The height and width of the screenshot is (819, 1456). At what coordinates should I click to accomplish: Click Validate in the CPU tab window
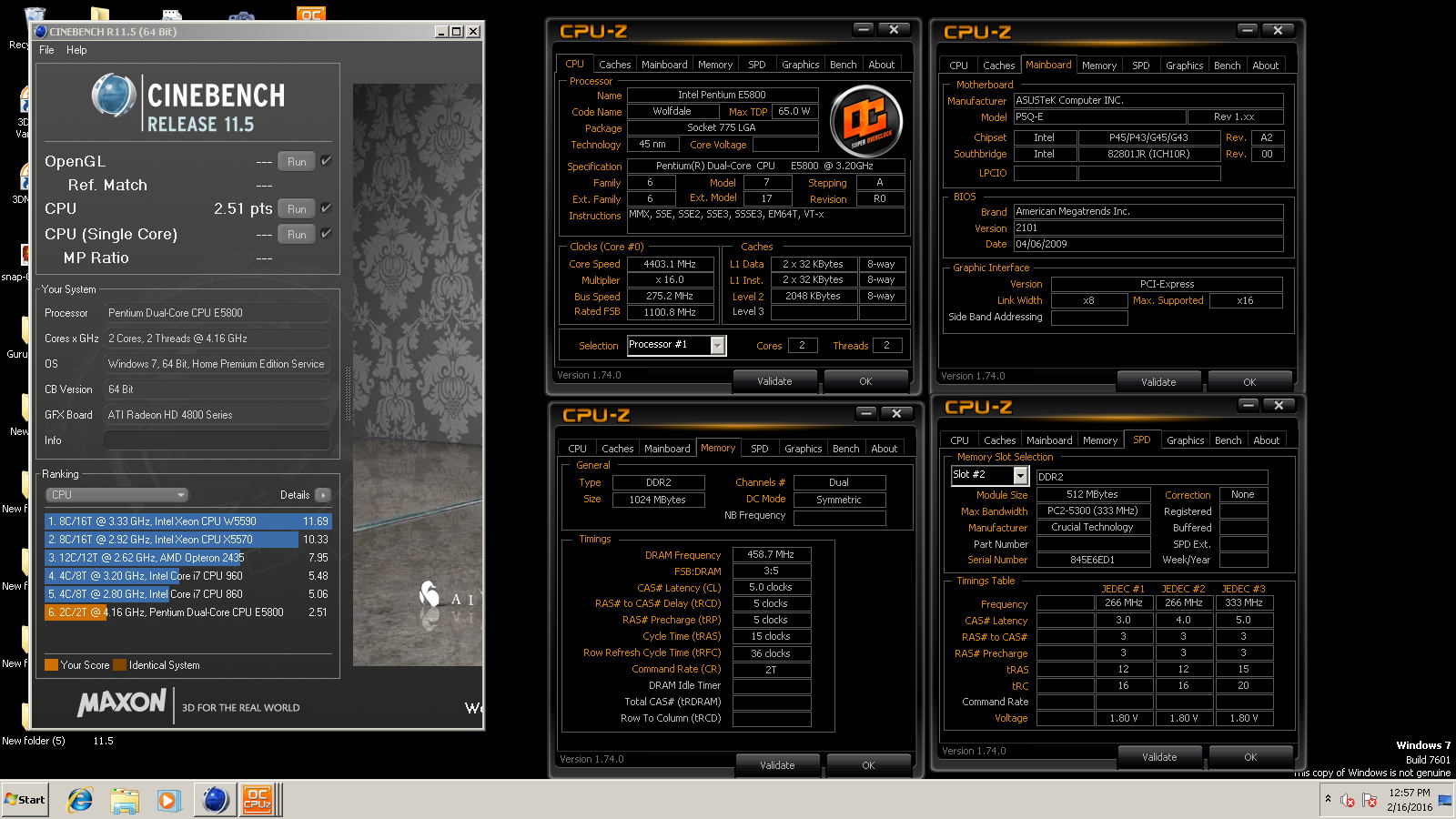click(774, 381)
